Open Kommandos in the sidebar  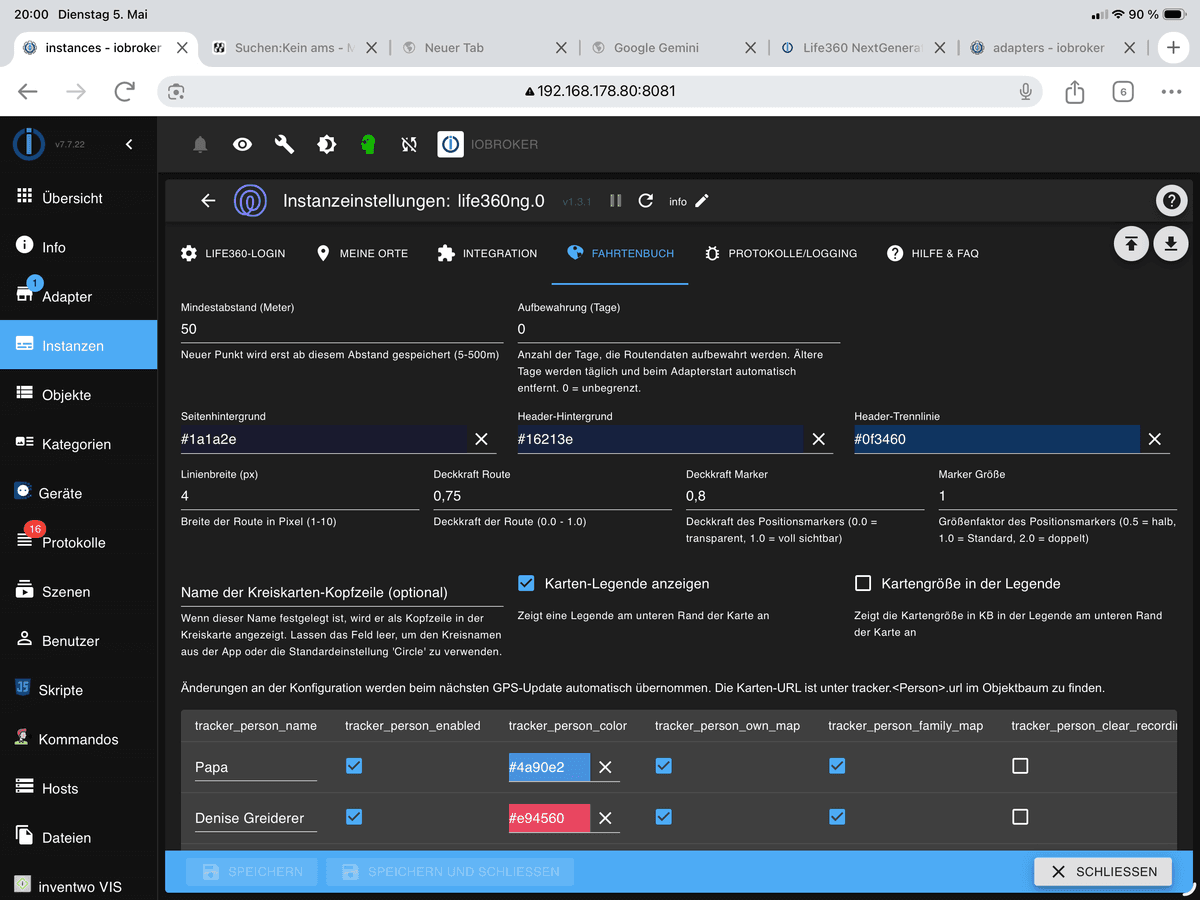[x=78, y=739]
